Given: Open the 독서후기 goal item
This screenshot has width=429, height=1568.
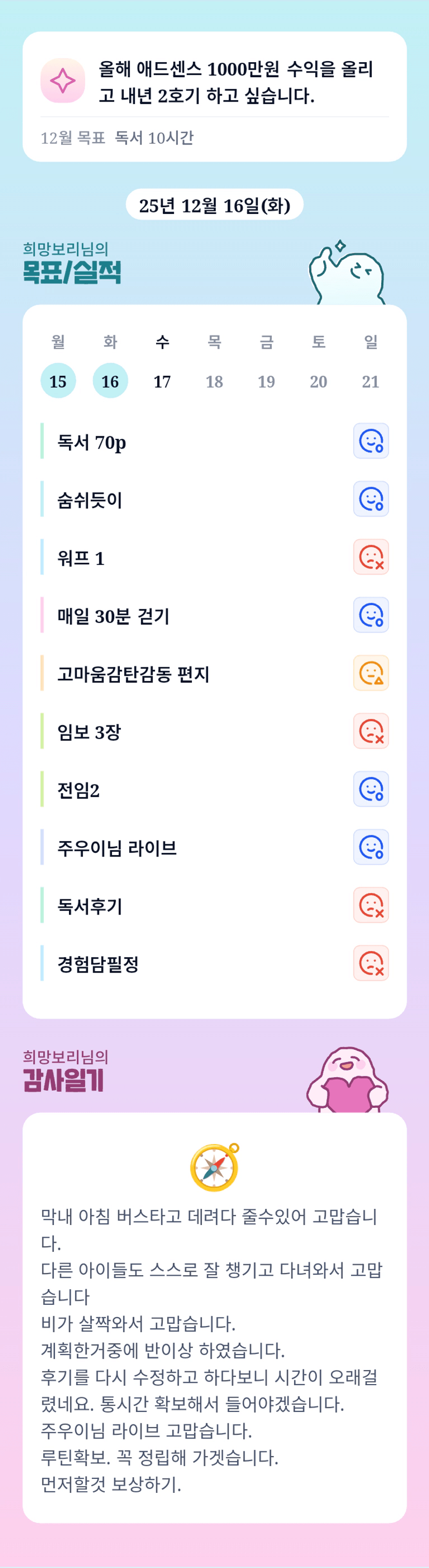Looking at the screenshot, I should (90, 906).
